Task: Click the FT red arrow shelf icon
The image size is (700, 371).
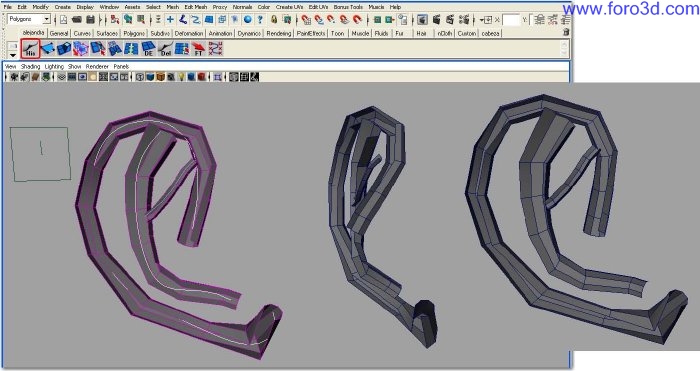Action: [198, 49]
